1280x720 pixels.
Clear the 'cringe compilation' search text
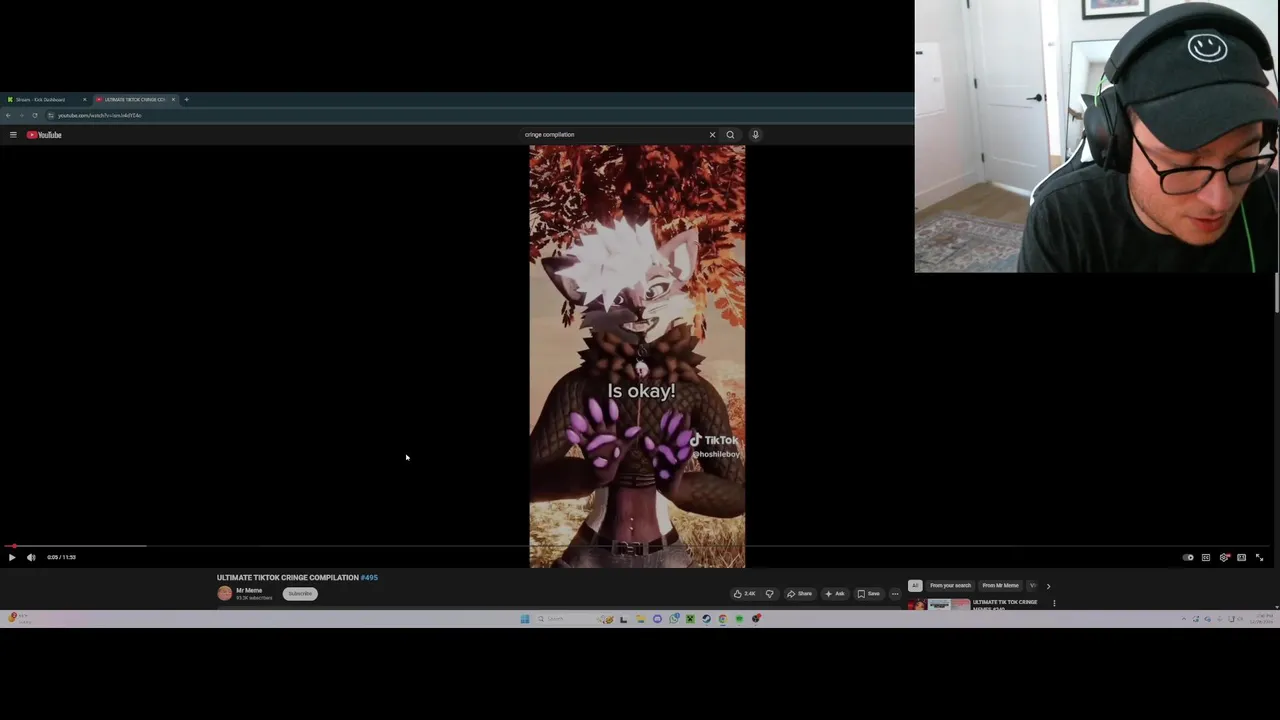[x=712, y=134]
